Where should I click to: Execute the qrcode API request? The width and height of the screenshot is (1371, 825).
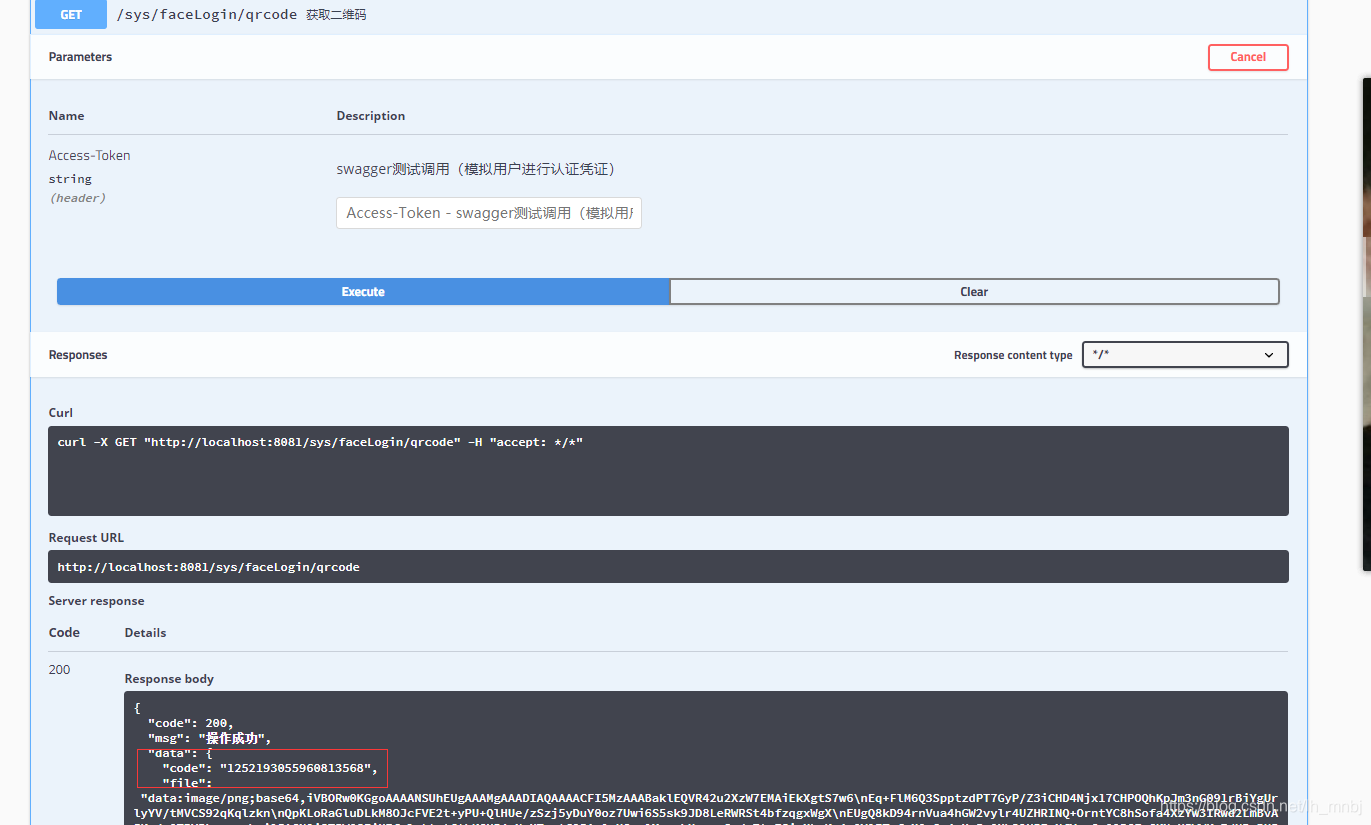tap(363, 292)
